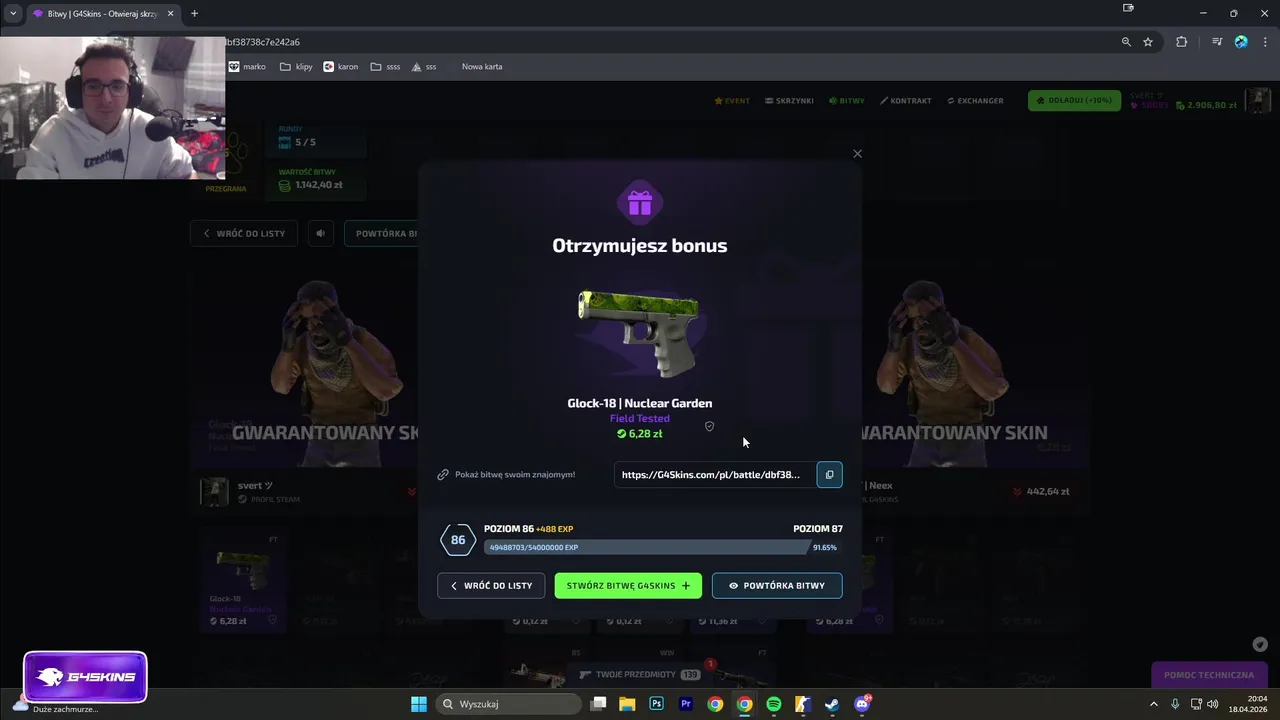
Task: Open the EVENT page in the navigation
Action: tap(732, 101)
